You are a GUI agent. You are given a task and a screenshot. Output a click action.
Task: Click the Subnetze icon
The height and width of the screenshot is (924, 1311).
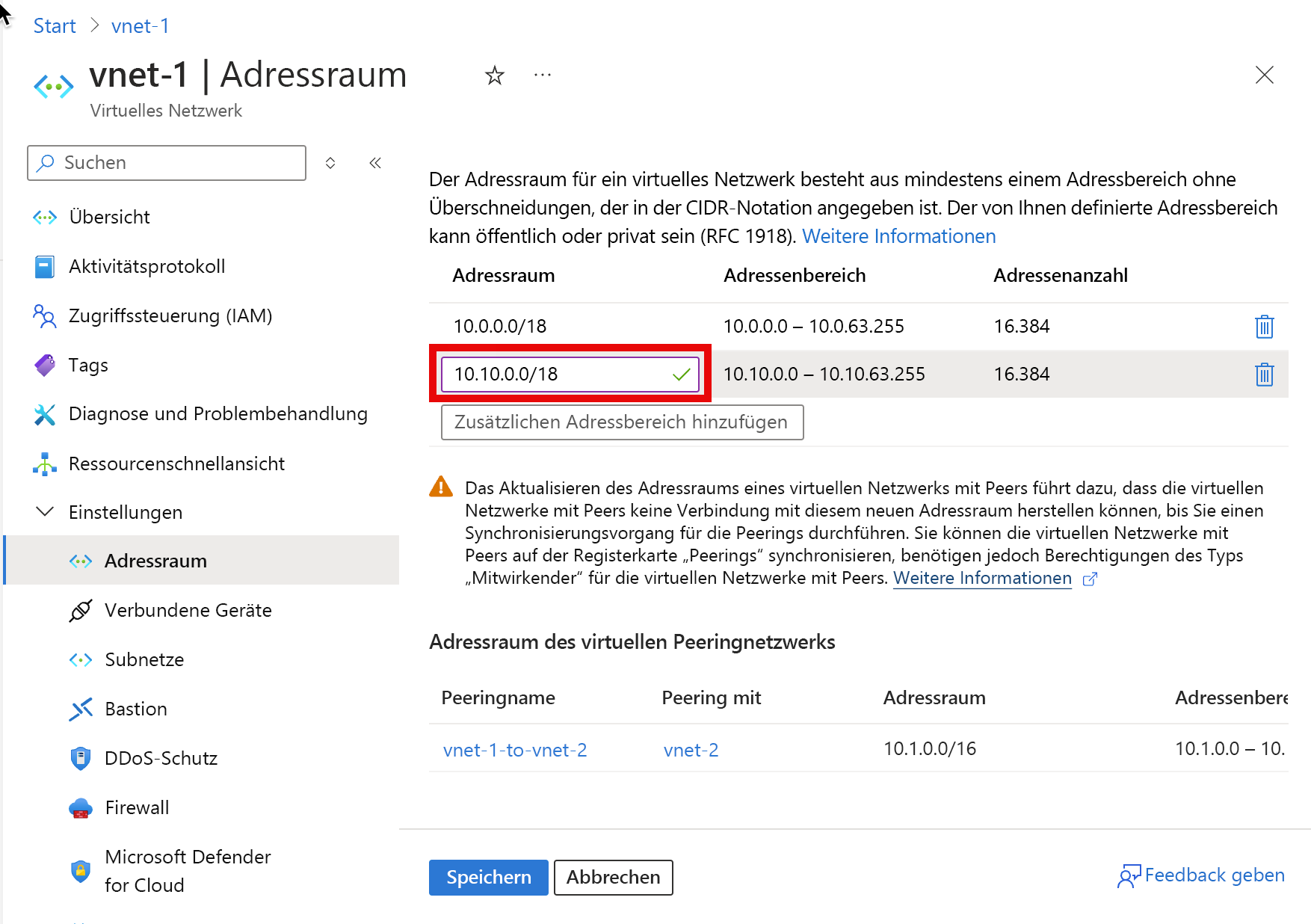coord(81,659)
